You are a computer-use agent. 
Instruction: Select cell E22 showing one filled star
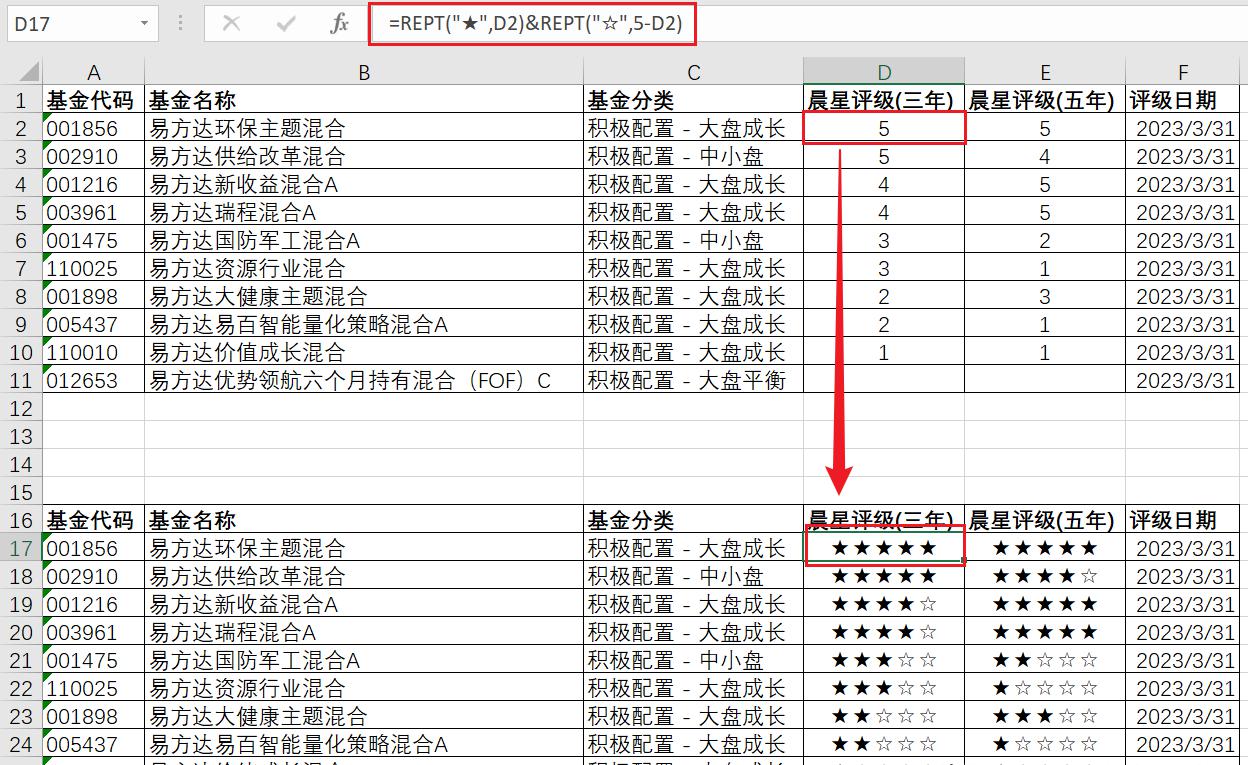tap(1045, 688)
